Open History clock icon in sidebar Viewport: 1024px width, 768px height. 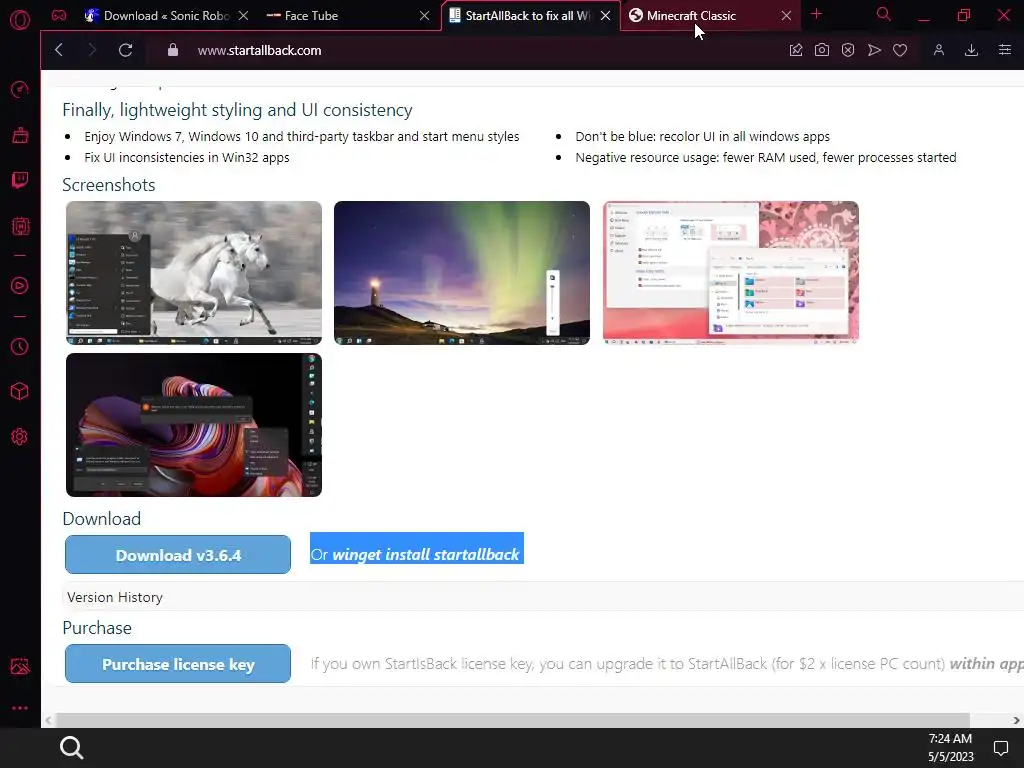[x=20, y=346]
